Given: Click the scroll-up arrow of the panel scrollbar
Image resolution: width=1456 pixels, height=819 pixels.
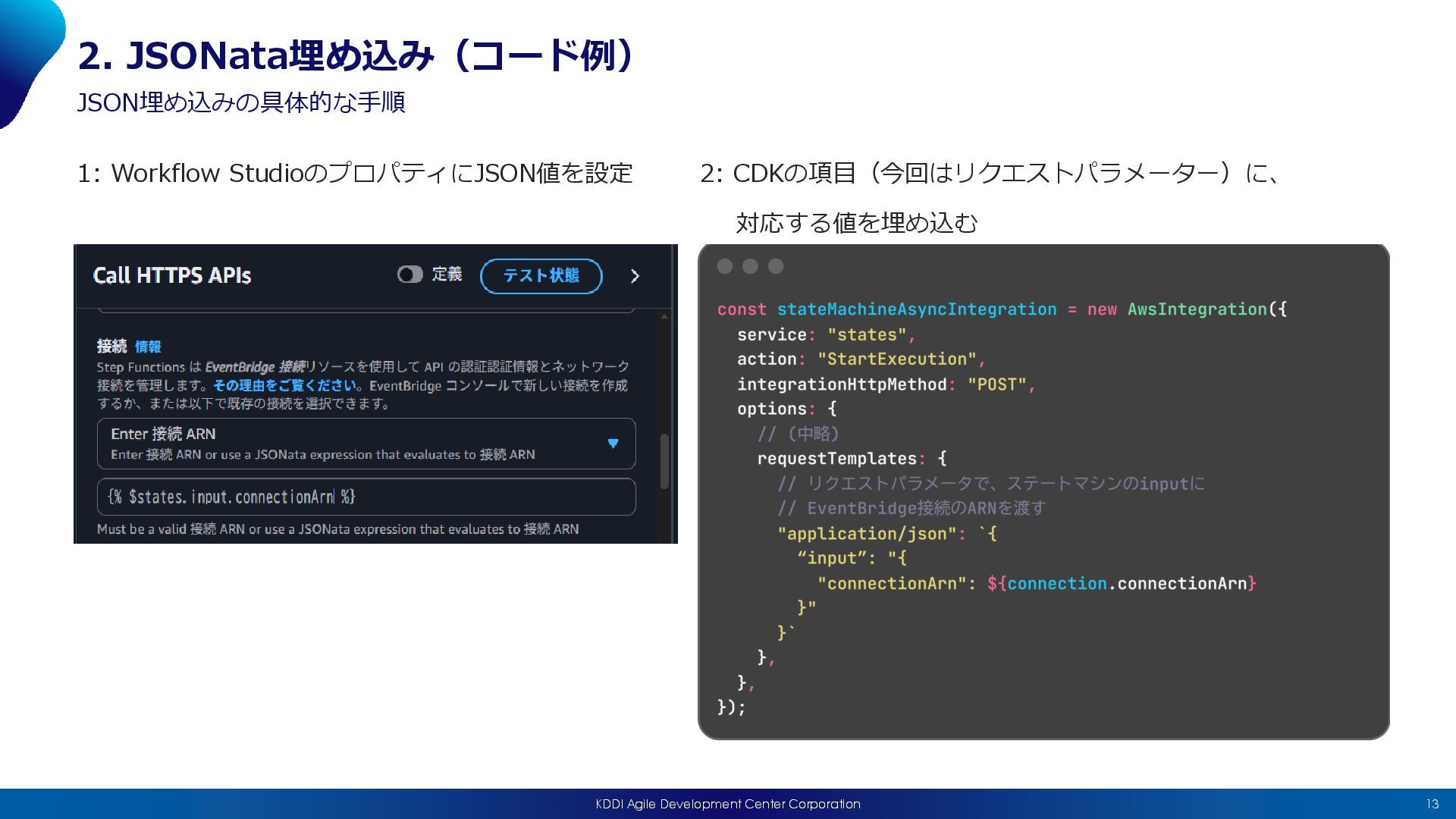Looking at the screenshot, I should (664, 316).
